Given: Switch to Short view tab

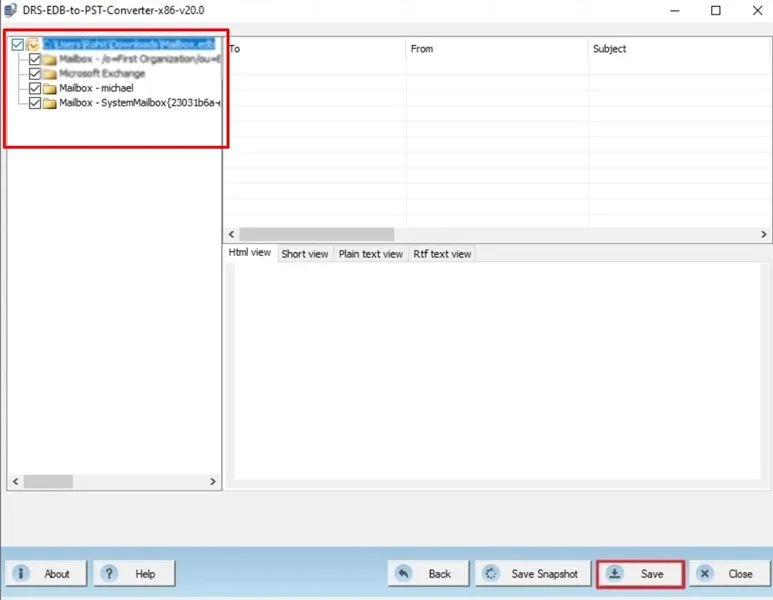Looking at the screenshot, I should pos(305,254).
